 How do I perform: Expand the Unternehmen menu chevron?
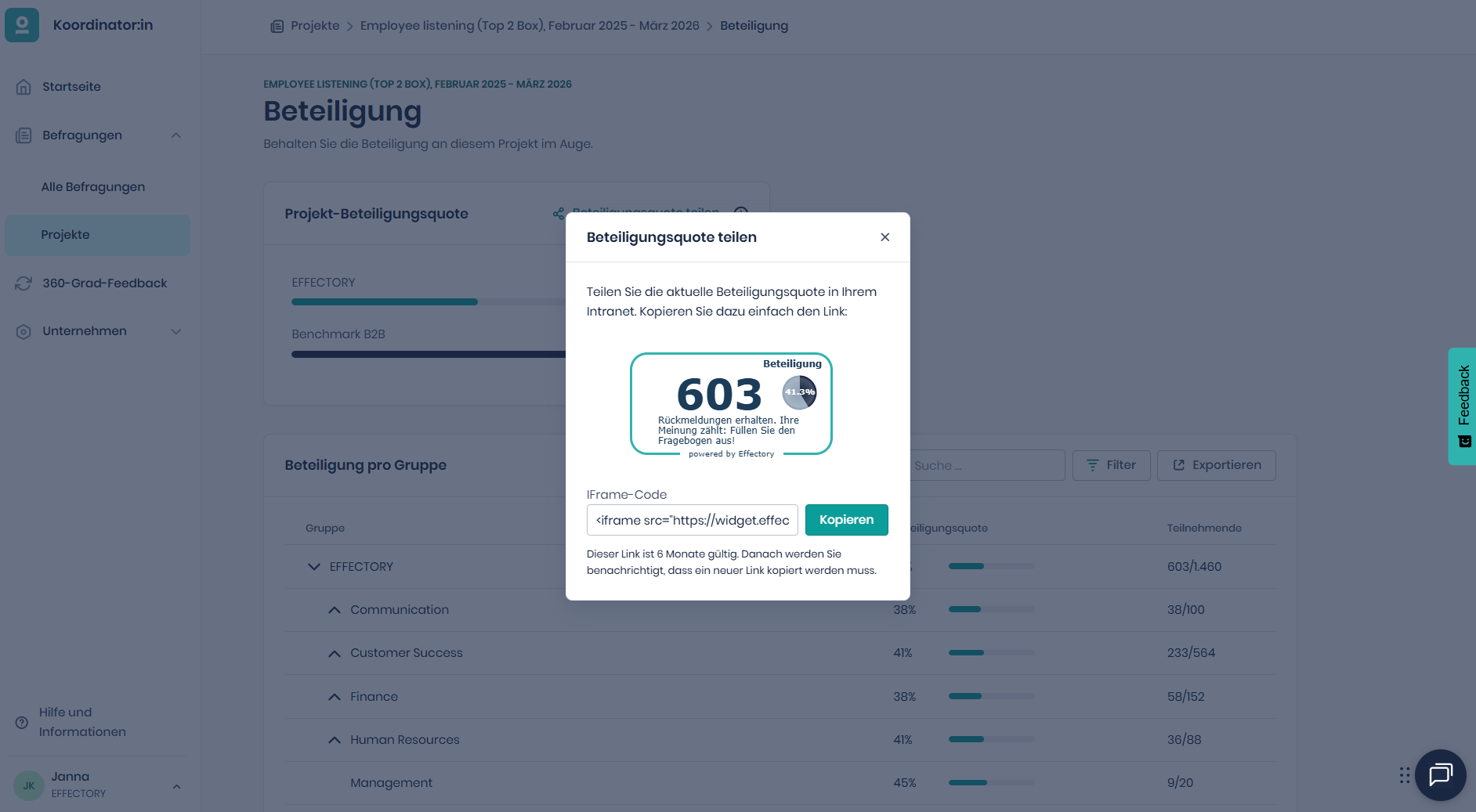[176, 331]
